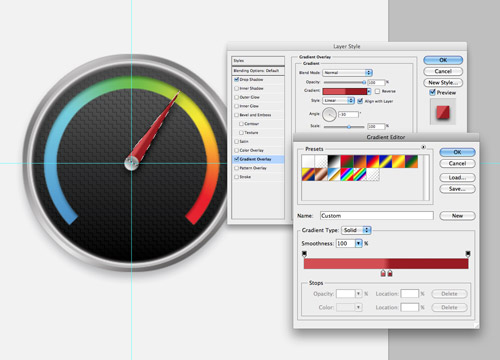The image size is (500, 360).
Task: Enable the Stroke effect checkbox
Action: point(236,177)
